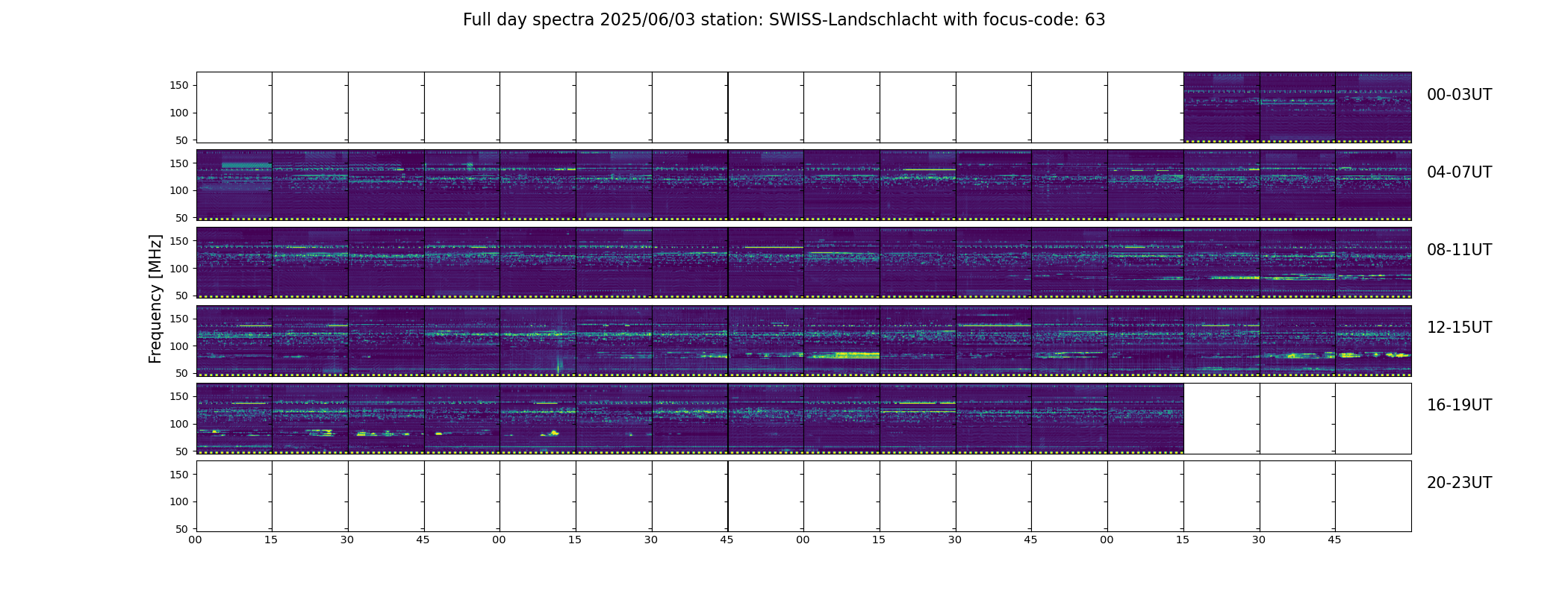Image resolution: width=1568 pixels, height=597 pixels.
Task: Select the "04-07UT" row label
Action: pos(1459,172)
